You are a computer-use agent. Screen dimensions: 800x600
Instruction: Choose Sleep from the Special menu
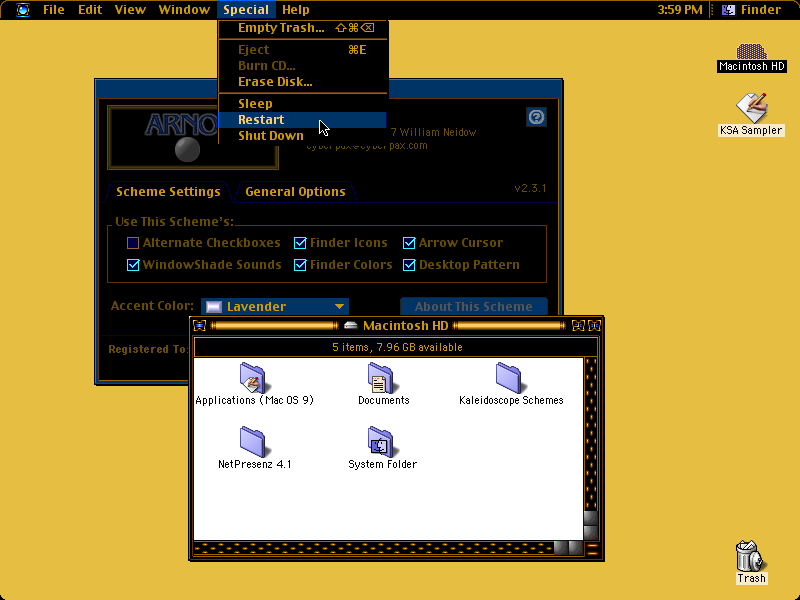click(303, 104)
